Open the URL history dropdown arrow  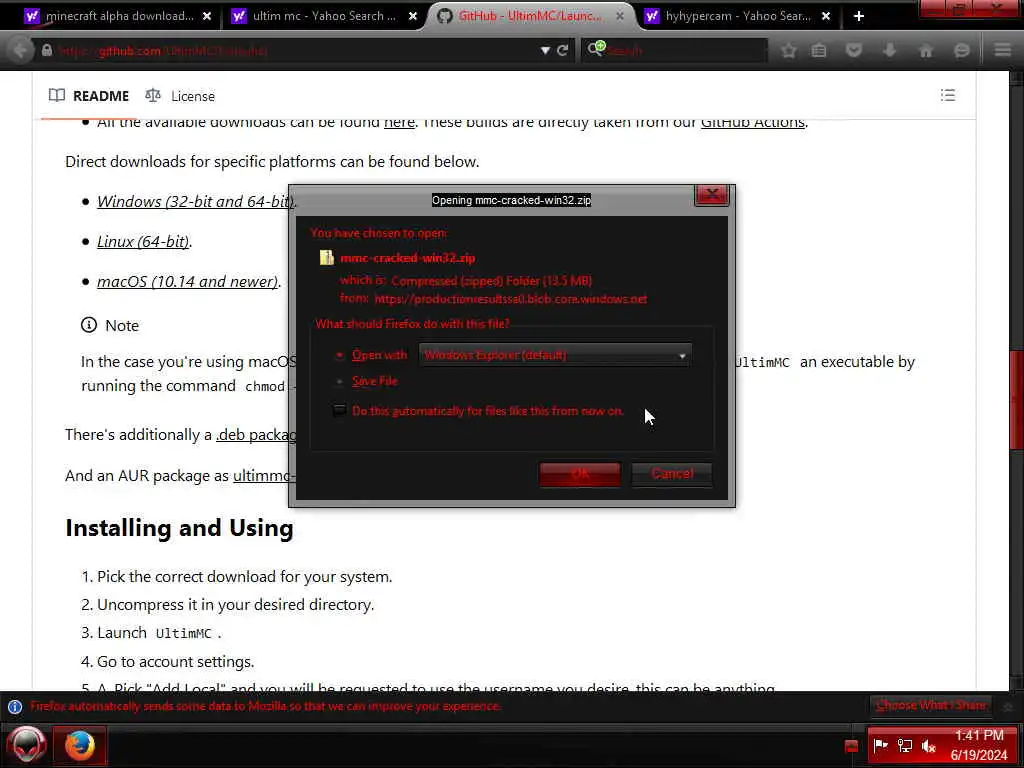pos(545,50)
